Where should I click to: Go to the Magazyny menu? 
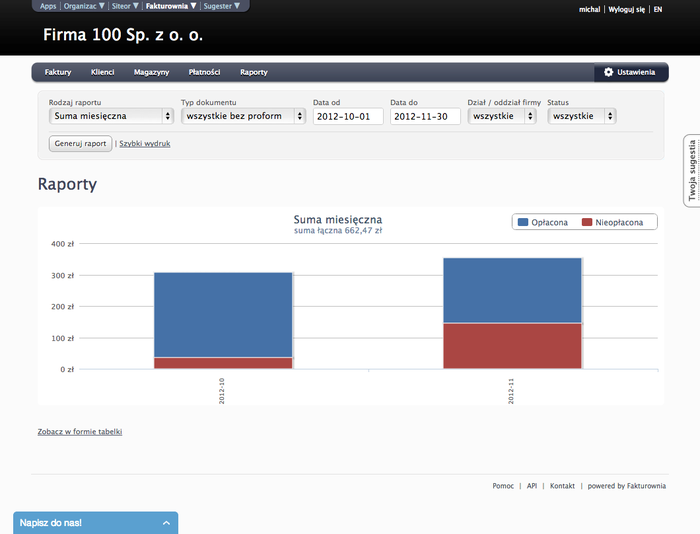click(151, 73)
